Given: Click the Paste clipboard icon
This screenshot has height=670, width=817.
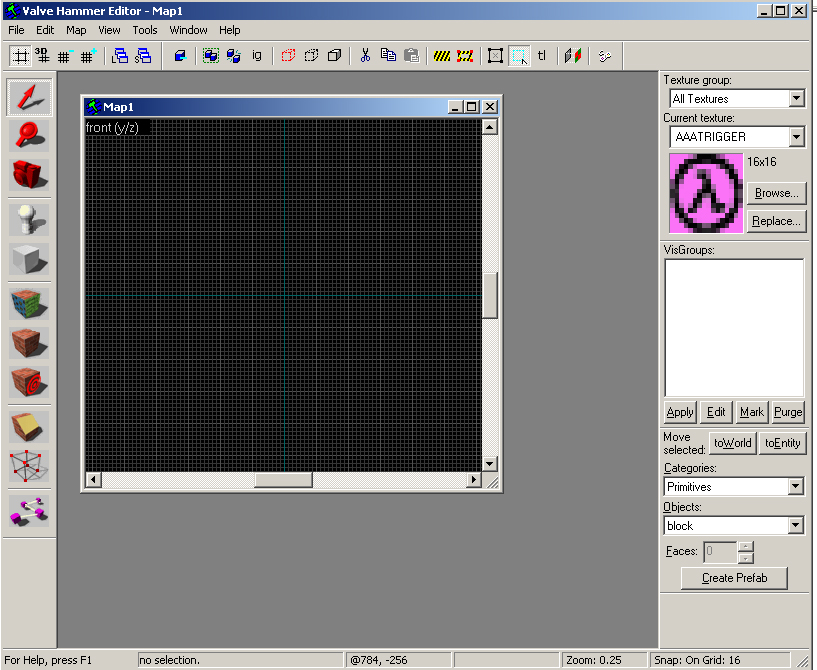Looking at the screenshot, I should [x=411, y=56].
